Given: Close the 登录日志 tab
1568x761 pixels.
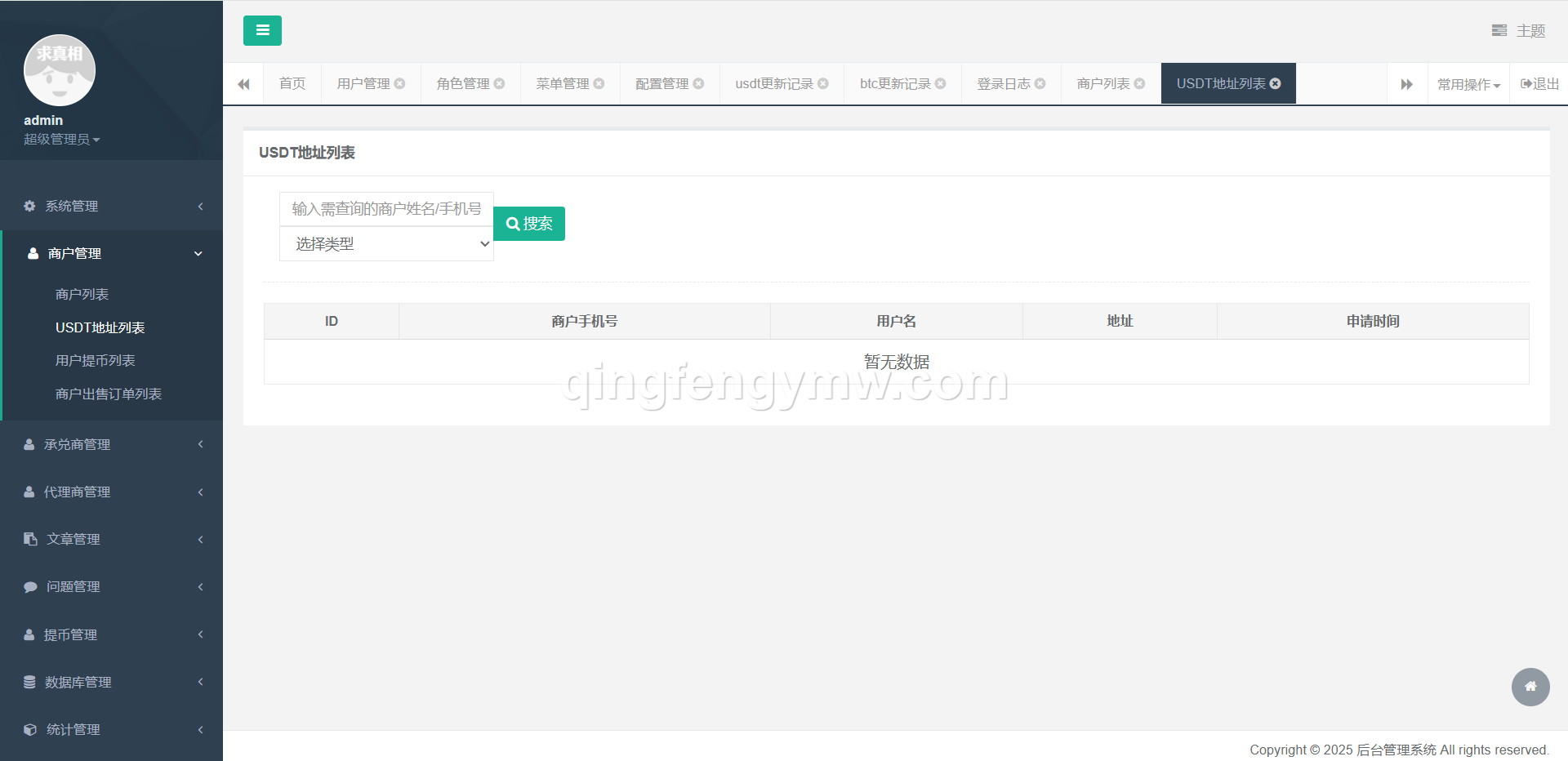Looking at the screenshot, I should coord(1040,83).
